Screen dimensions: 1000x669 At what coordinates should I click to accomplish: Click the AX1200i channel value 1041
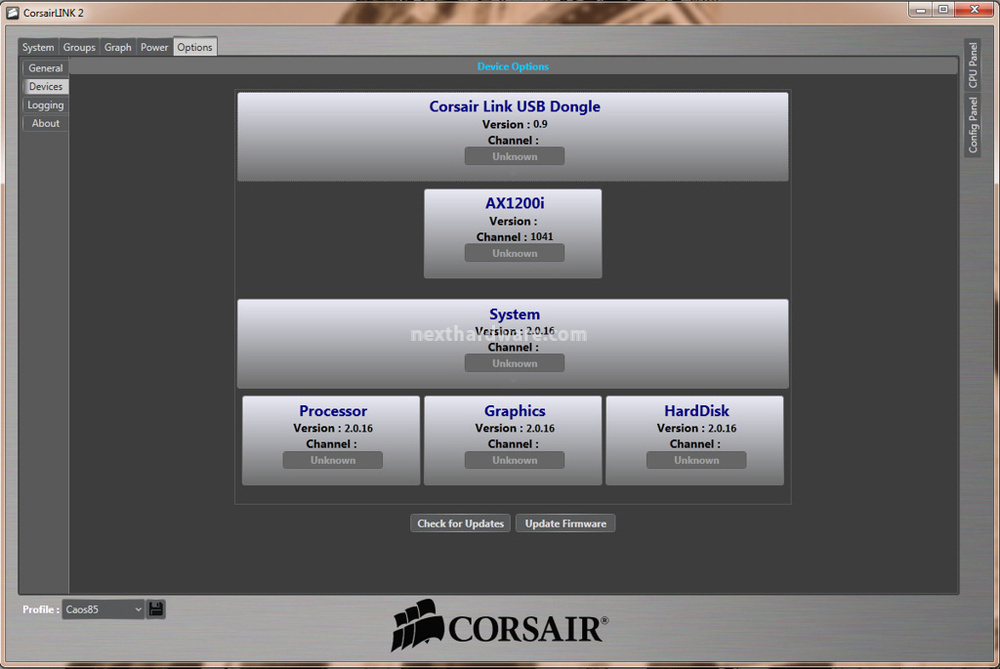(542, 237)
